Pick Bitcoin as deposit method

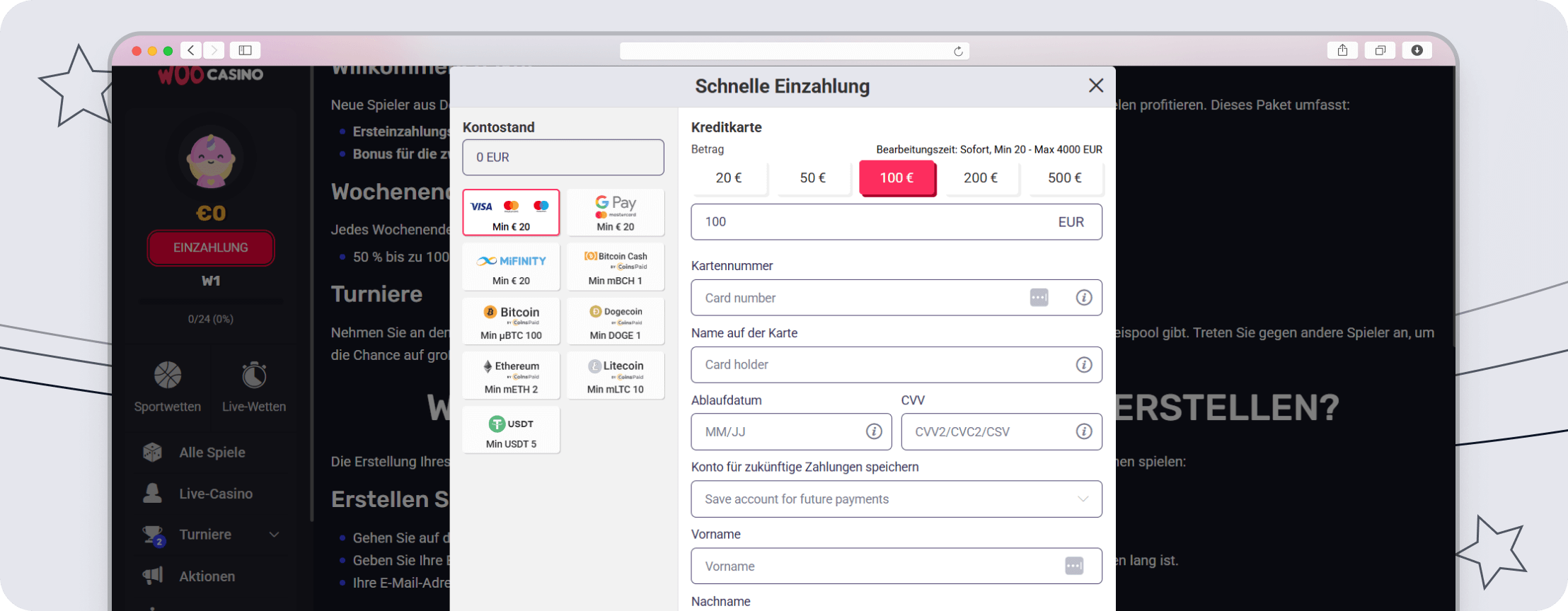511,321
